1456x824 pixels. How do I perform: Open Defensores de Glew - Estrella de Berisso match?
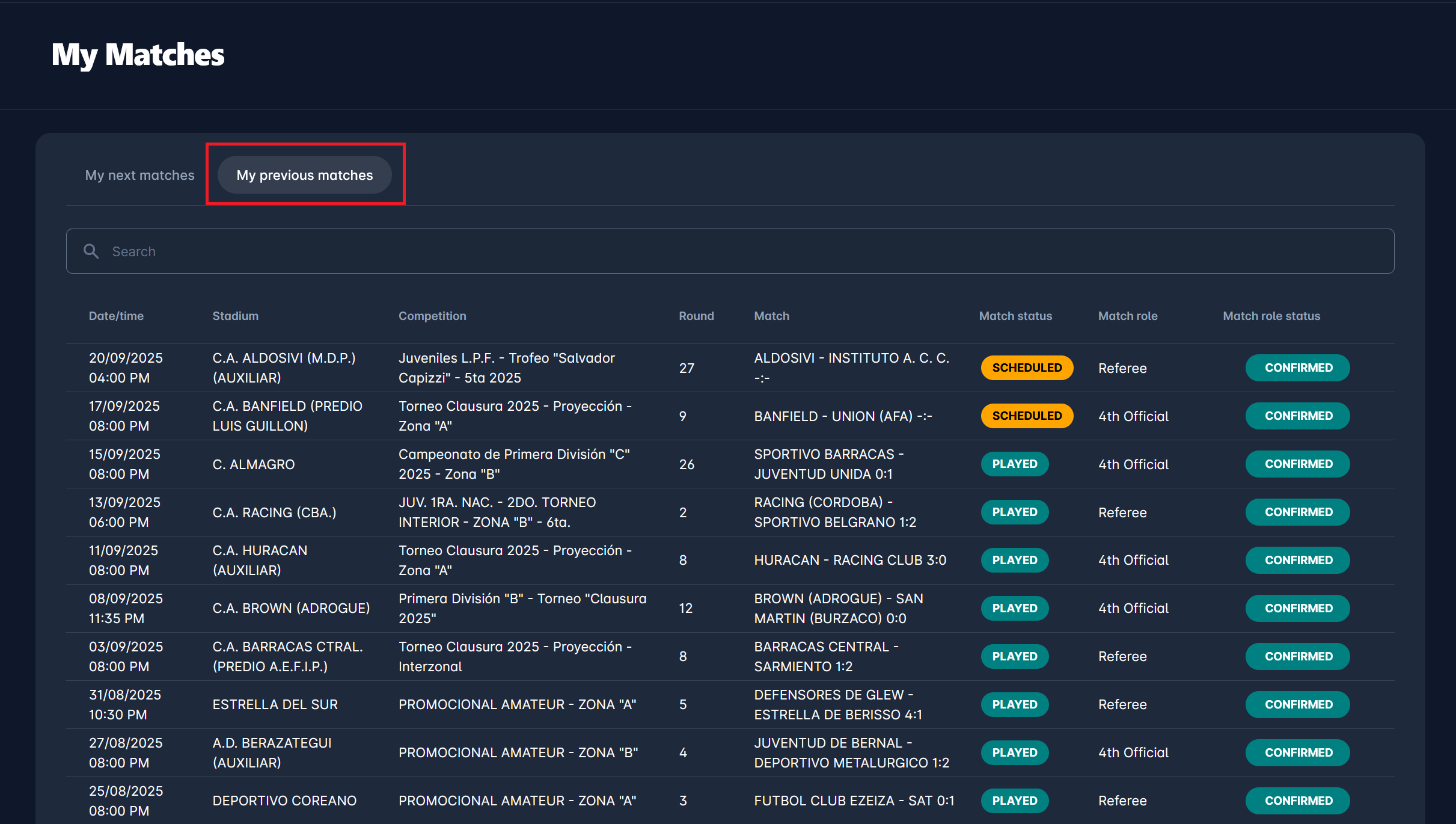coord(837,704)
